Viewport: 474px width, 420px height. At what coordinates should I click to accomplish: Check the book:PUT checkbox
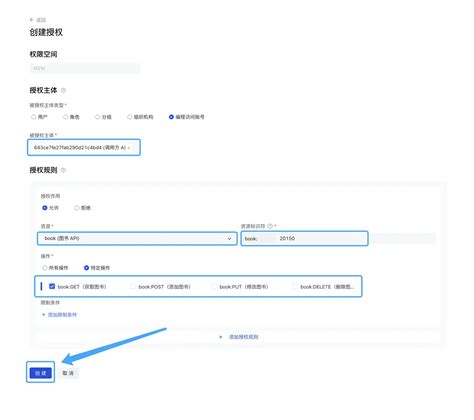[x=214, y=286]
